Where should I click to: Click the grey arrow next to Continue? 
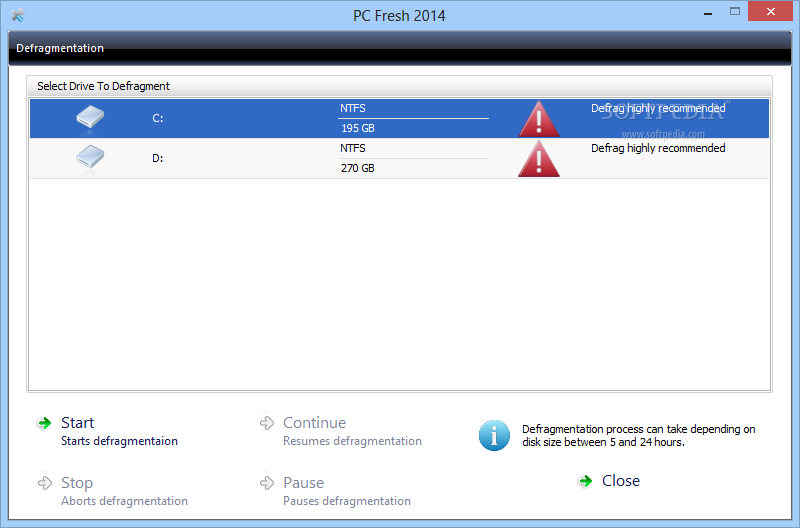[x=267, y=423]
